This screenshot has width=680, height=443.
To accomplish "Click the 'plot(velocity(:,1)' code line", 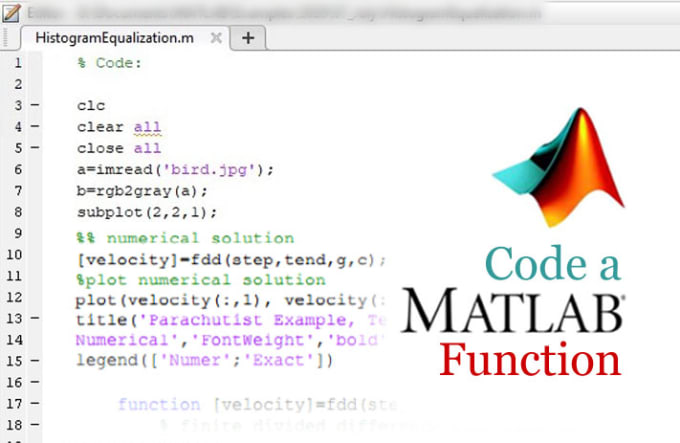I will (x=231, y=300).
